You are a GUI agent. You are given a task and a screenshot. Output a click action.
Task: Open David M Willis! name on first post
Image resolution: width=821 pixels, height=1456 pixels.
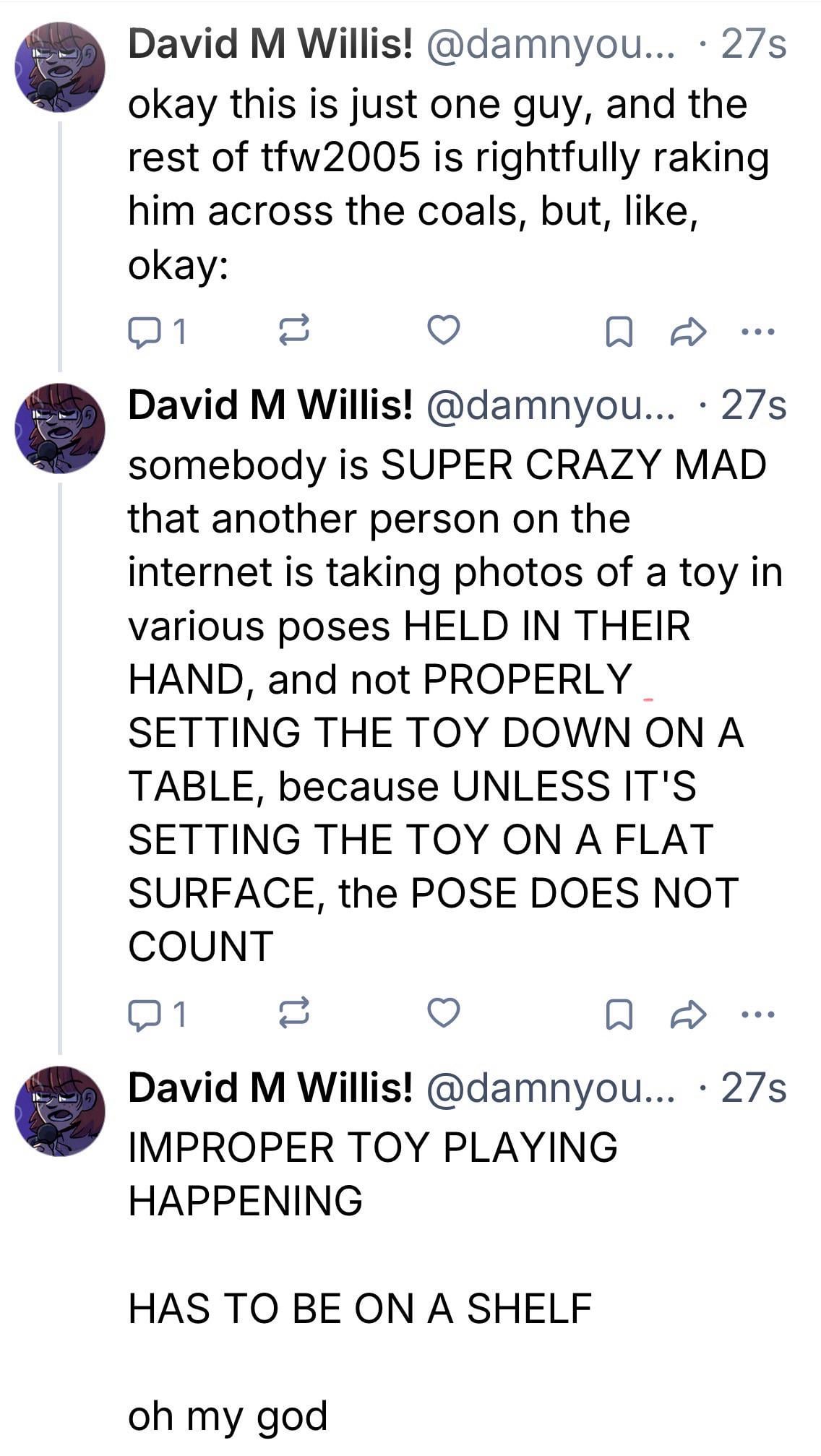(x=270, y=45)
